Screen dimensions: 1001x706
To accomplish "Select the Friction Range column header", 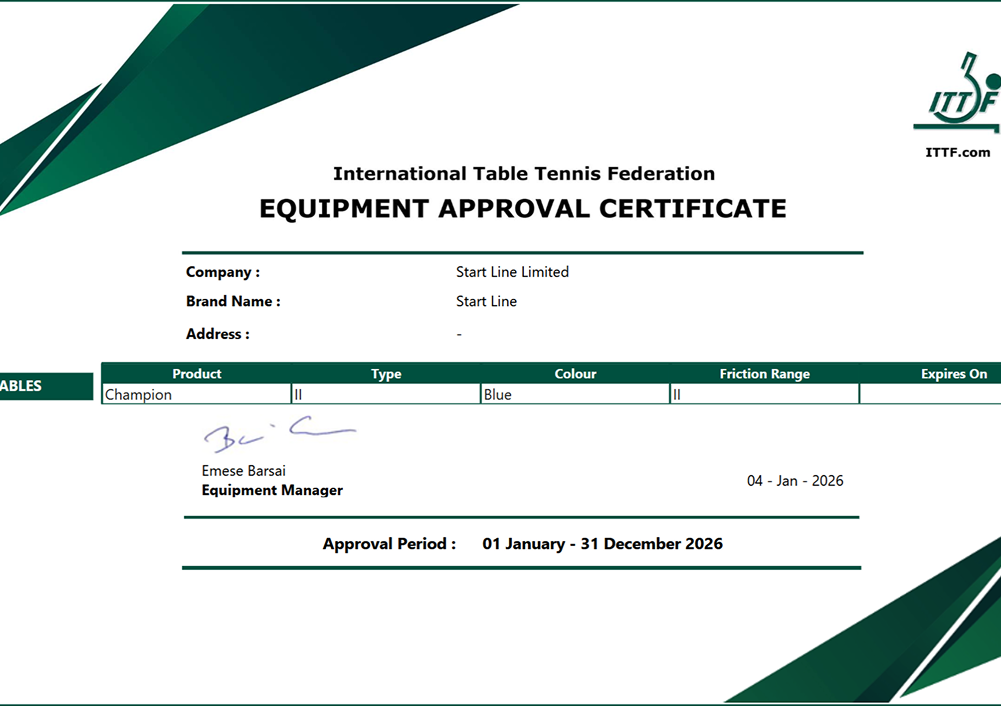I will click(x=764, y=373).
